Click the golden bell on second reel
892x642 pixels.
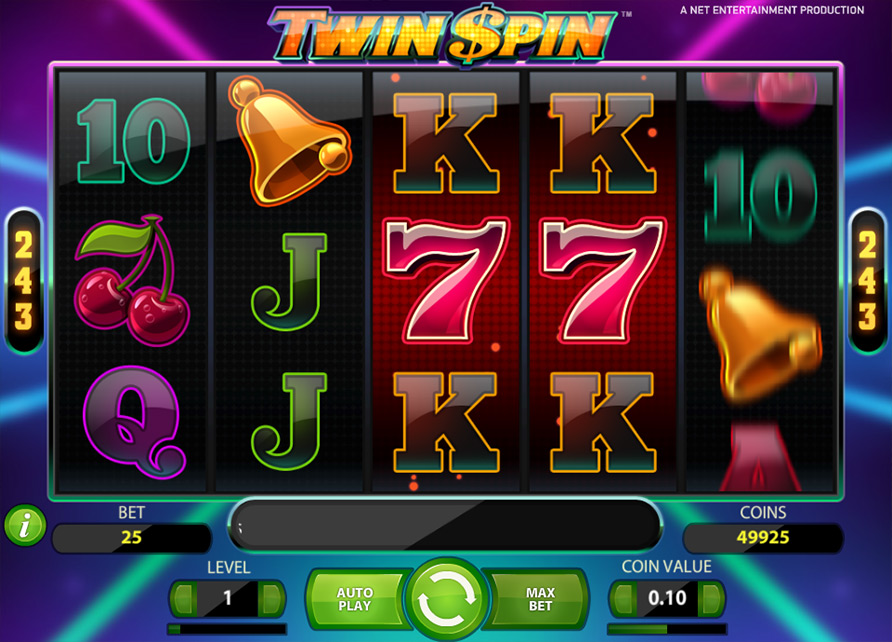289,141
